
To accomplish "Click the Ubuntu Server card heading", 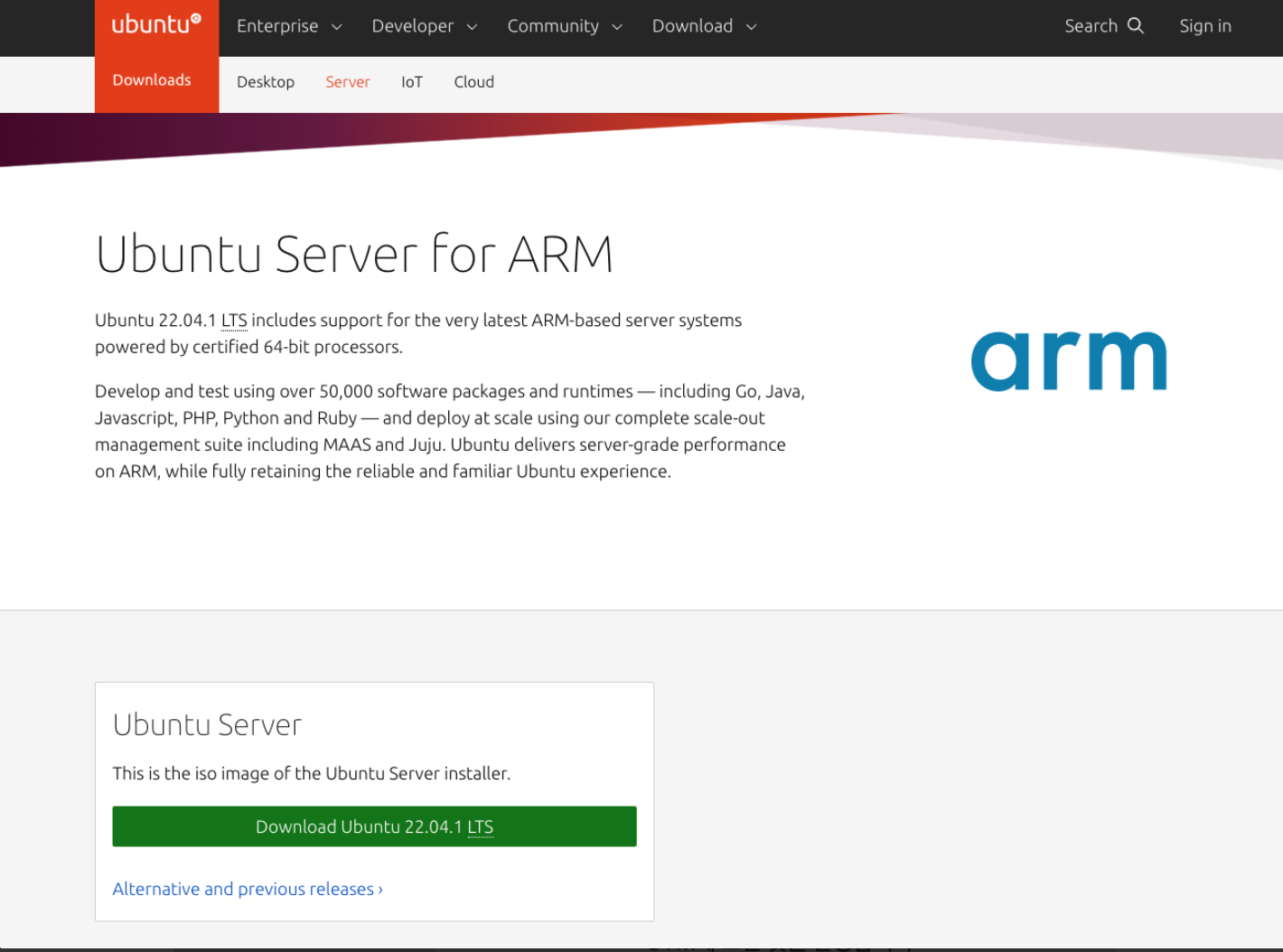I will click(207, 725).
